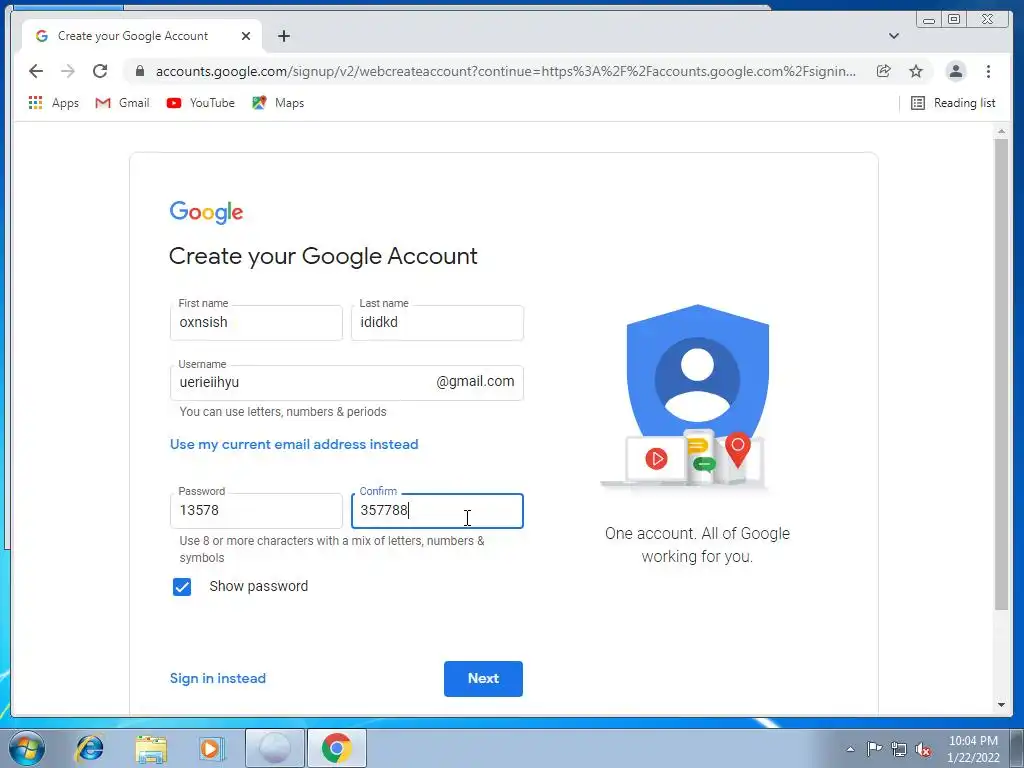Click the browser forward arrow
Viewport: 1024px width, 768px height.
click(x=67, y=71)
